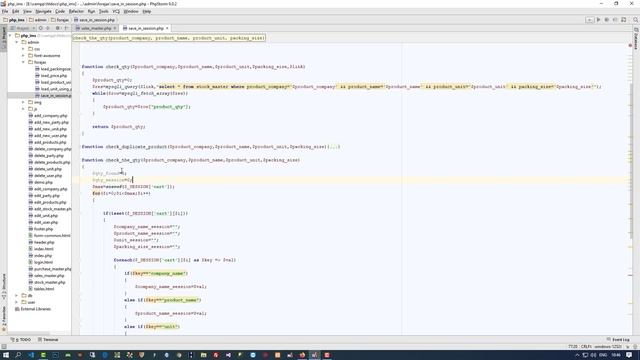Select add_products.php file in tree
640x360 pixels.
point(47,142)
